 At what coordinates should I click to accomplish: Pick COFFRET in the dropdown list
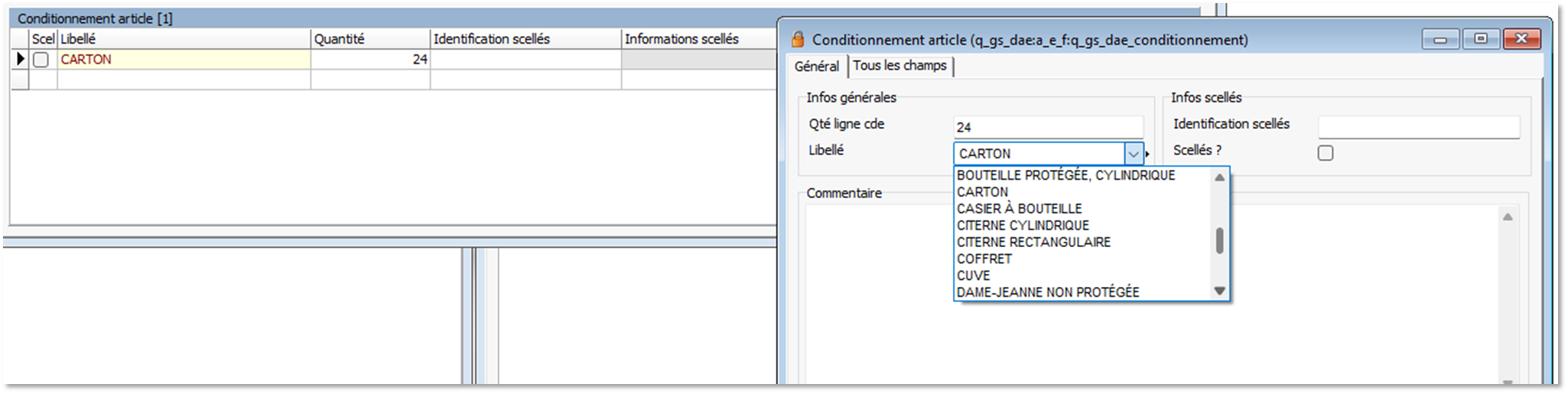pyautogui.click(x=984, y=259)
